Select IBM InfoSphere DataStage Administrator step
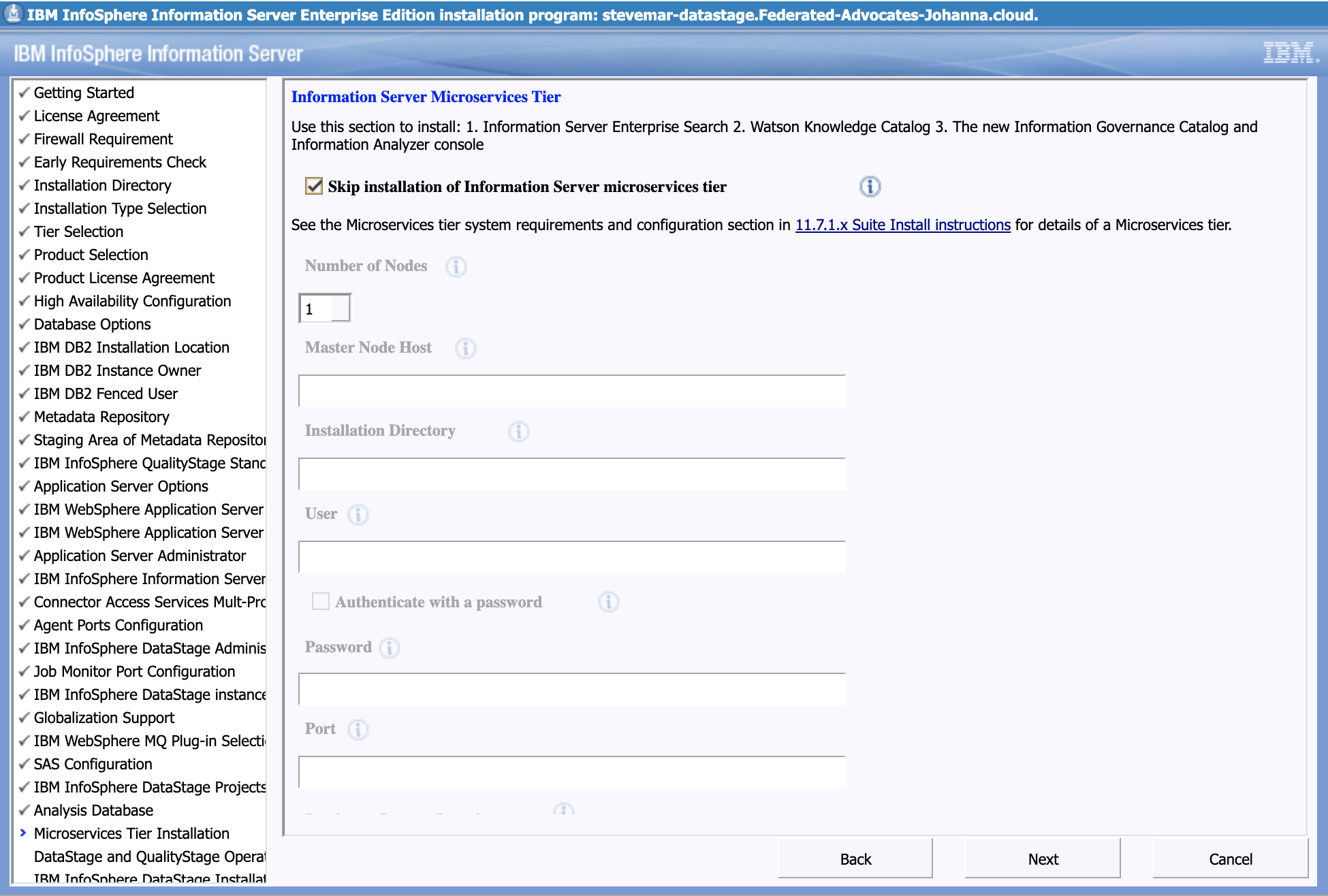Image resolution: width=1328 pixels, height=896 pixels. [x=149, y=648]
